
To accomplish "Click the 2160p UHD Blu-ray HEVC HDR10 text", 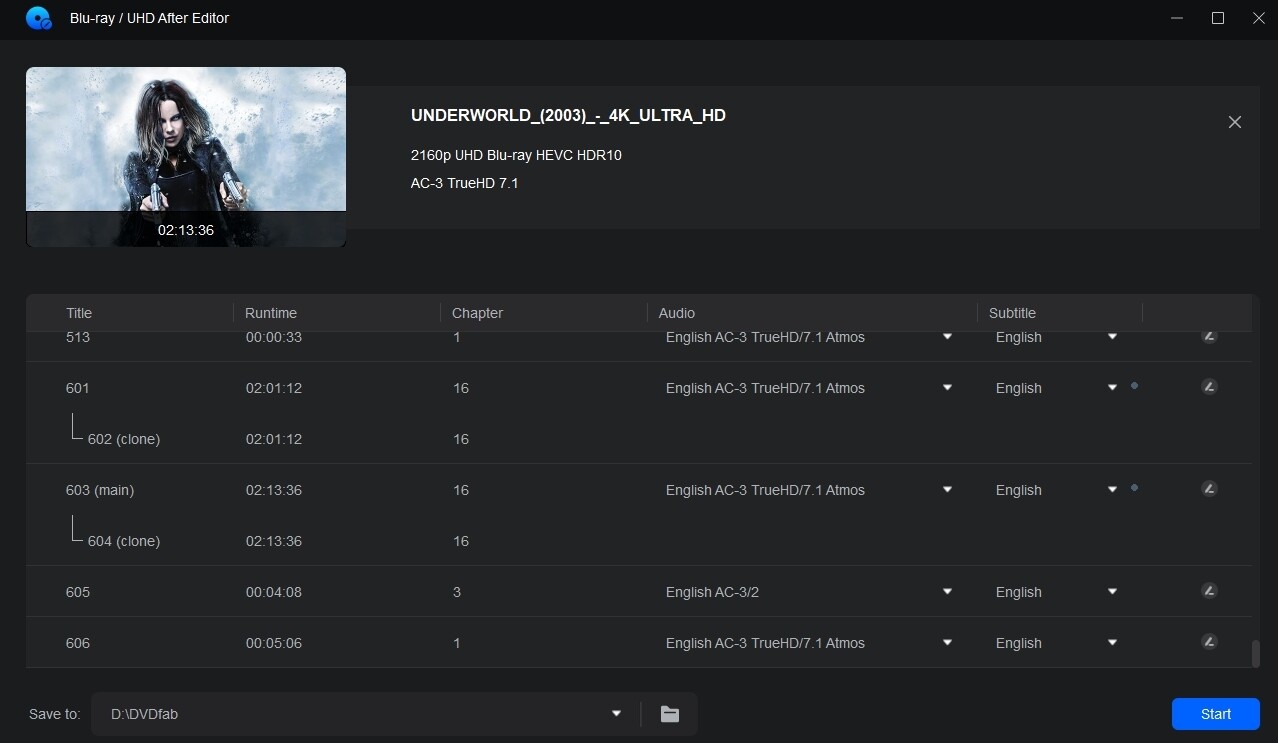I will coord(516,155).
